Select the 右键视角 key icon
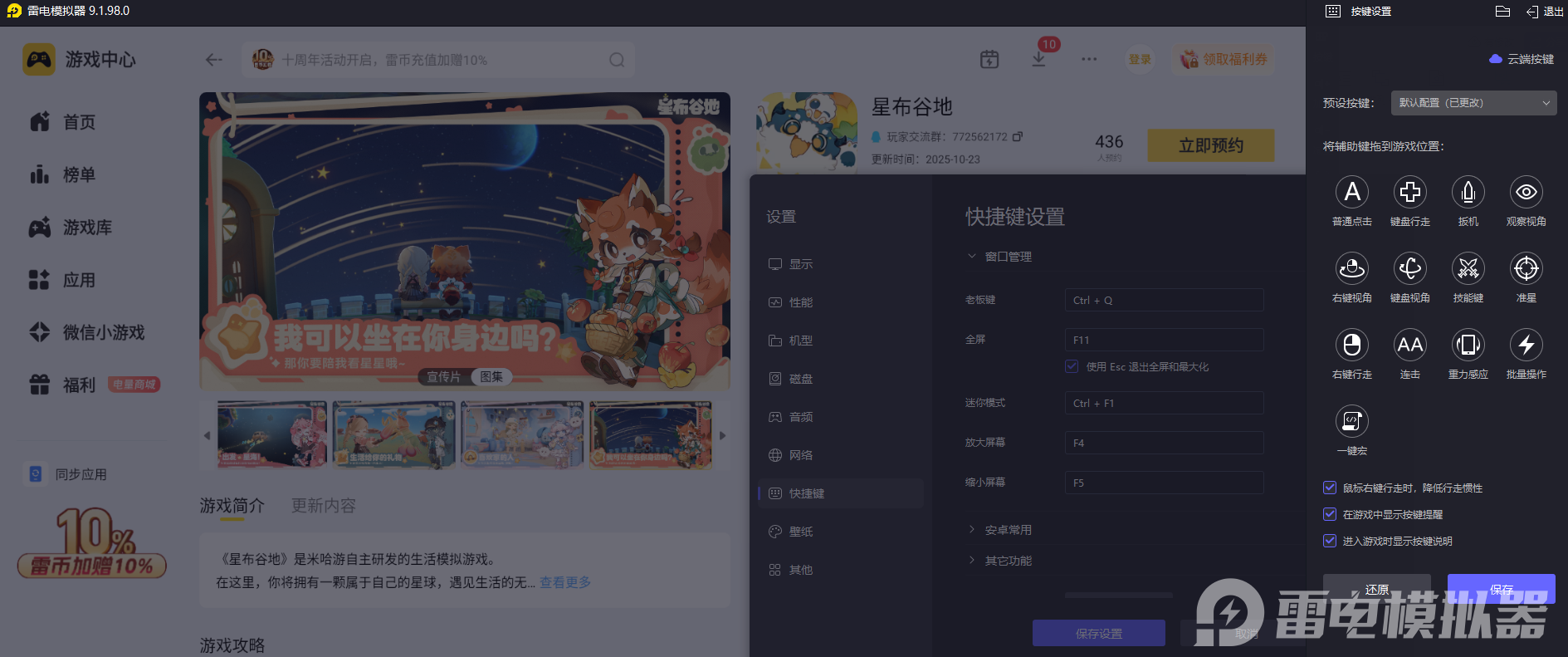The width and height of the screenshot is (1568, 657). tap(1352, 268)
